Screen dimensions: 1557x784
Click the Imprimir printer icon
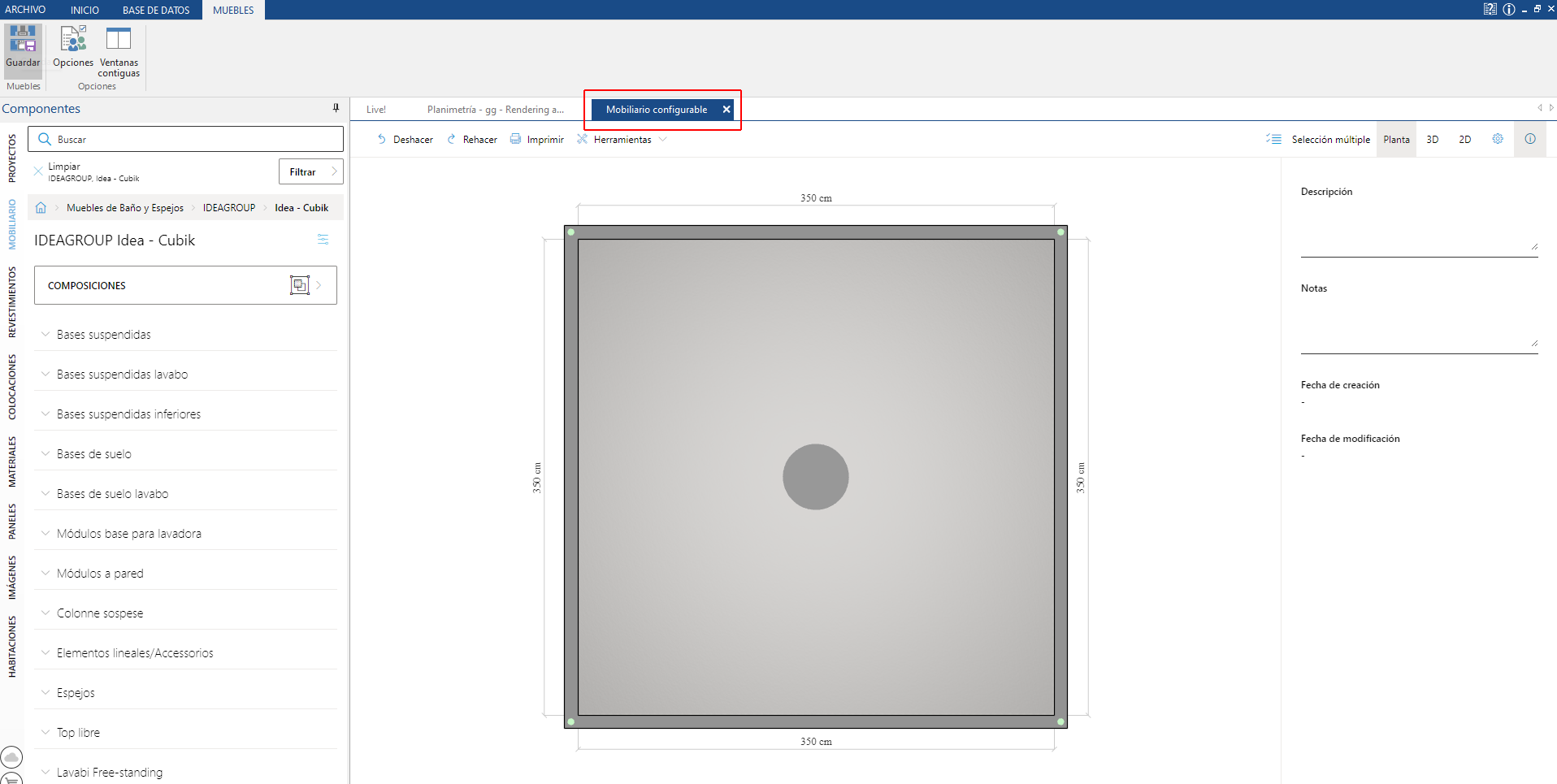(x=515, y=139)
